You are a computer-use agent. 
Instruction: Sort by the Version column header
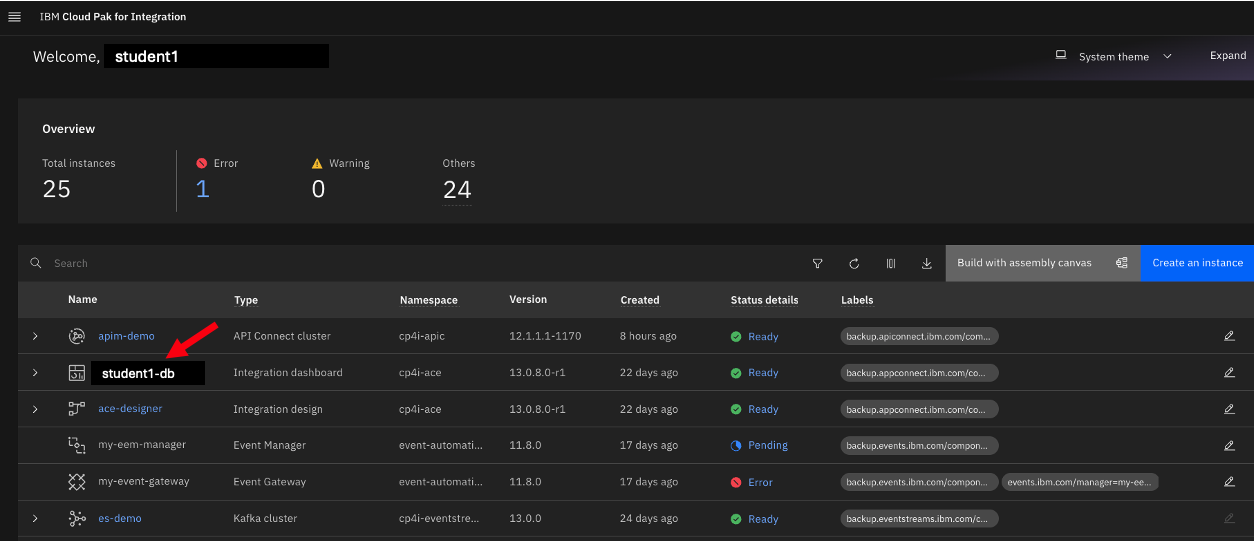pyautogui.click(x=528, y=299)
